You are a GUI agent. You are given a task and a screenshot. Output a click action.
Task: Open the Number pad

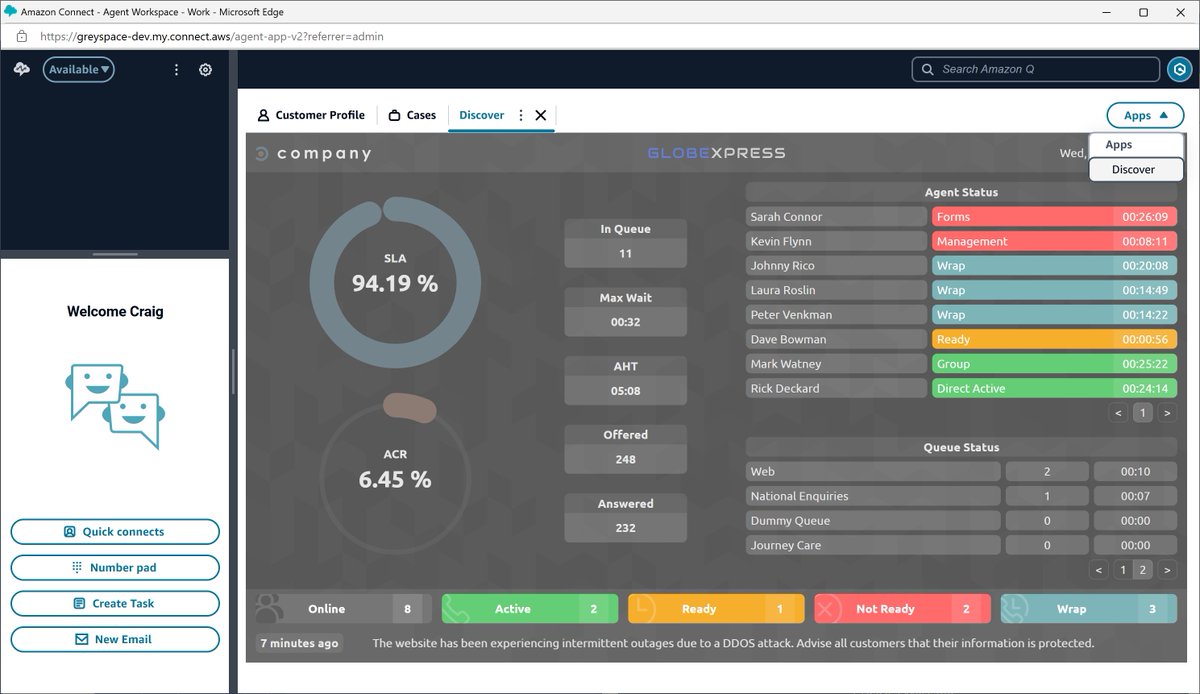115,568
